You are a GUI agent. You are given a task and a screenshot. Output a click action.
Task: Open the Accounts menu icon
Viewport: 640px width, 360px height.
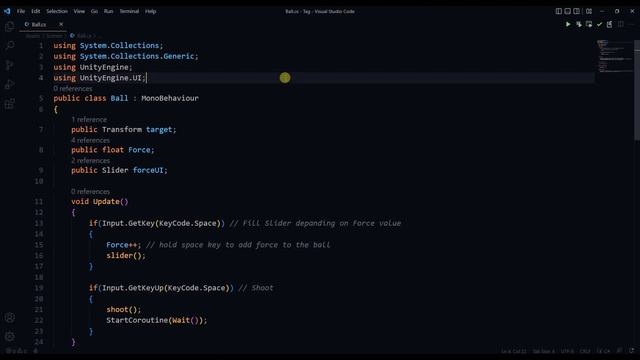[10, 317]
